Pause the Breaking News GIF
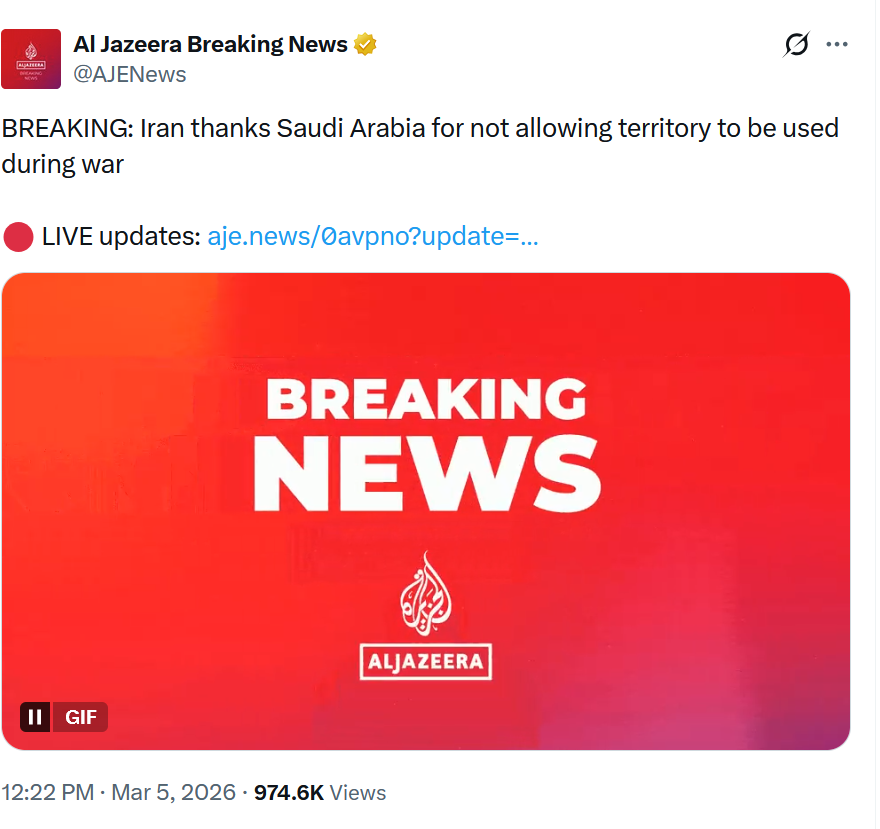This screenshot has height=829, width=880. [35, 716]
